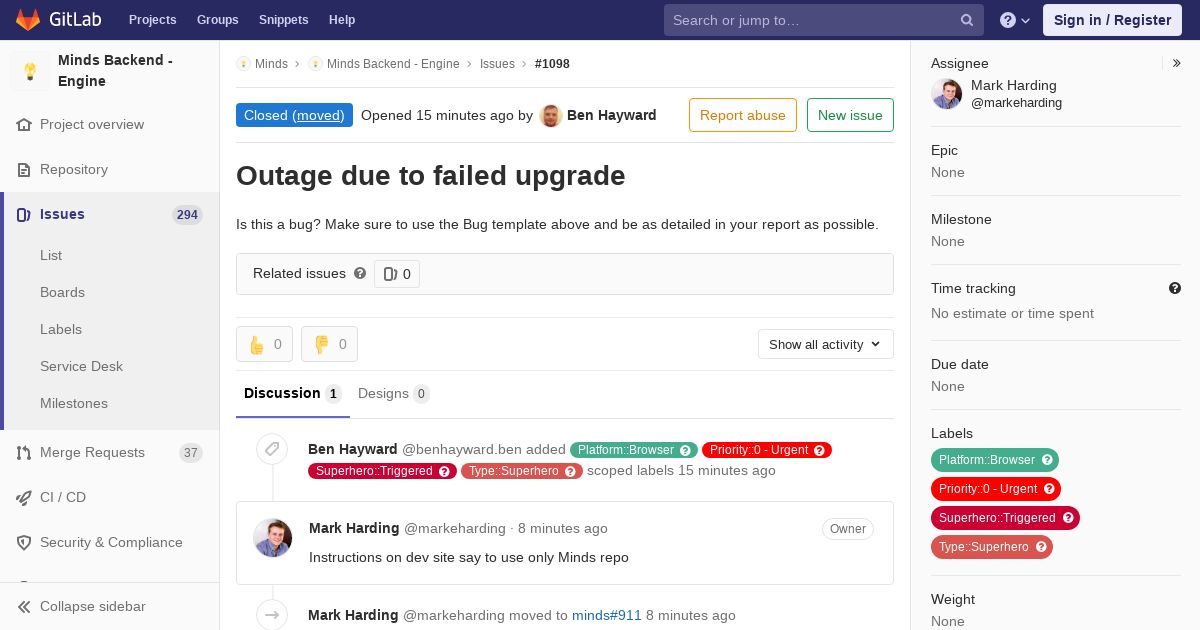
Task: Click the Repository document icon
Action: pyautogui.click(x=24, y=169)
